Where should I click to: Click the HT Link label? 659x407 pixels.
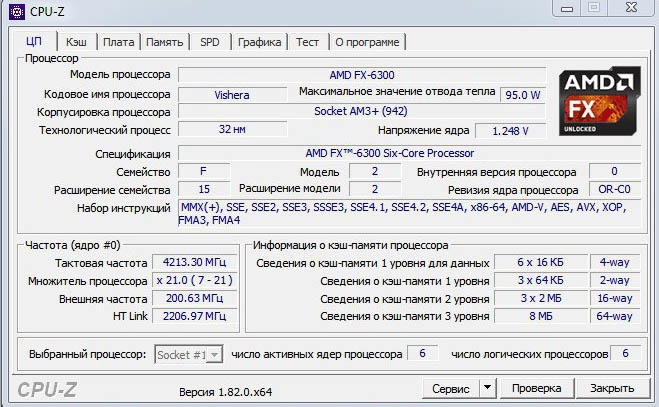130,316
